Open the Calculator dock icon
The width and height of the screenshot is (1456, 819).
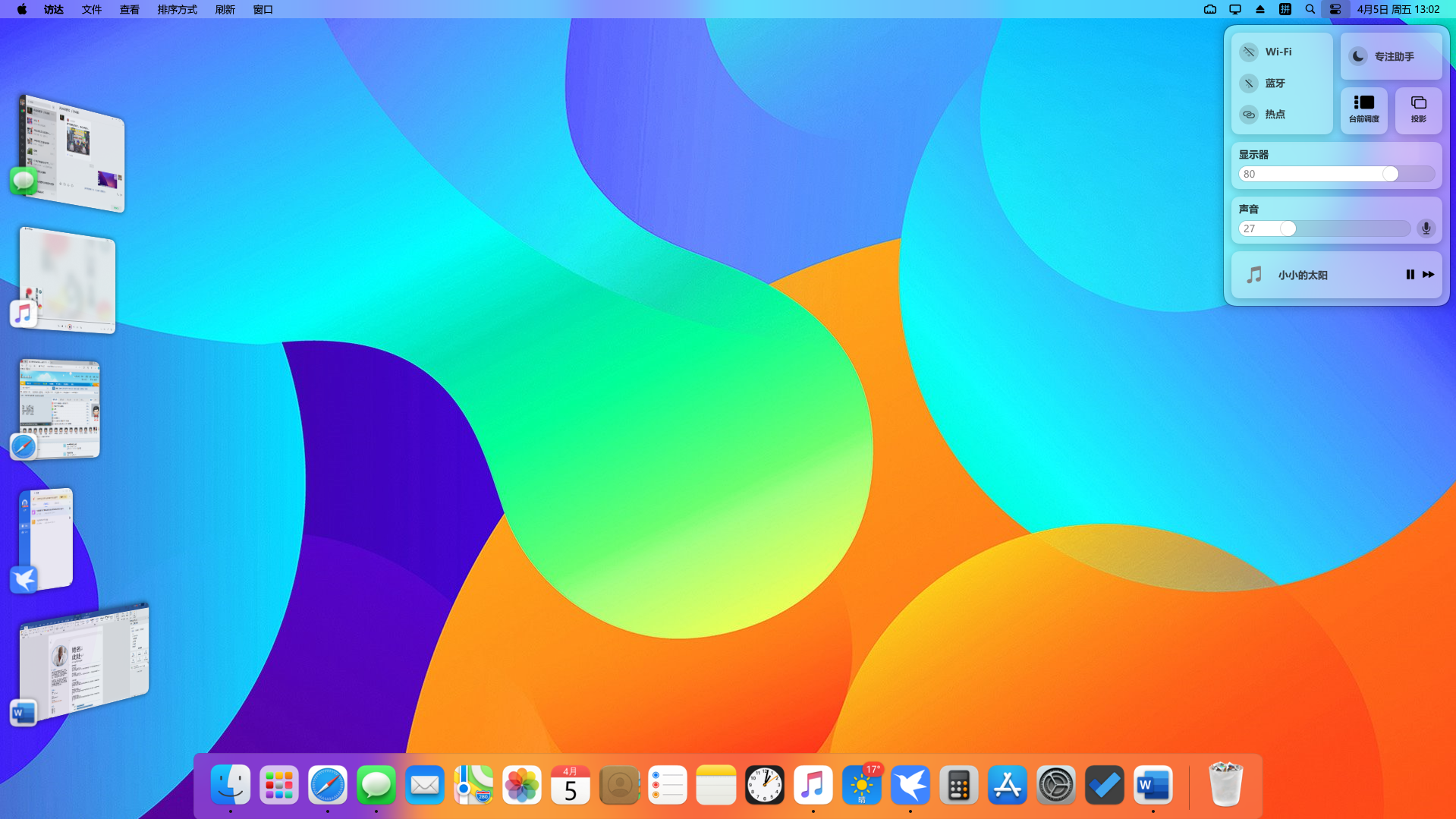pos(958,785)
